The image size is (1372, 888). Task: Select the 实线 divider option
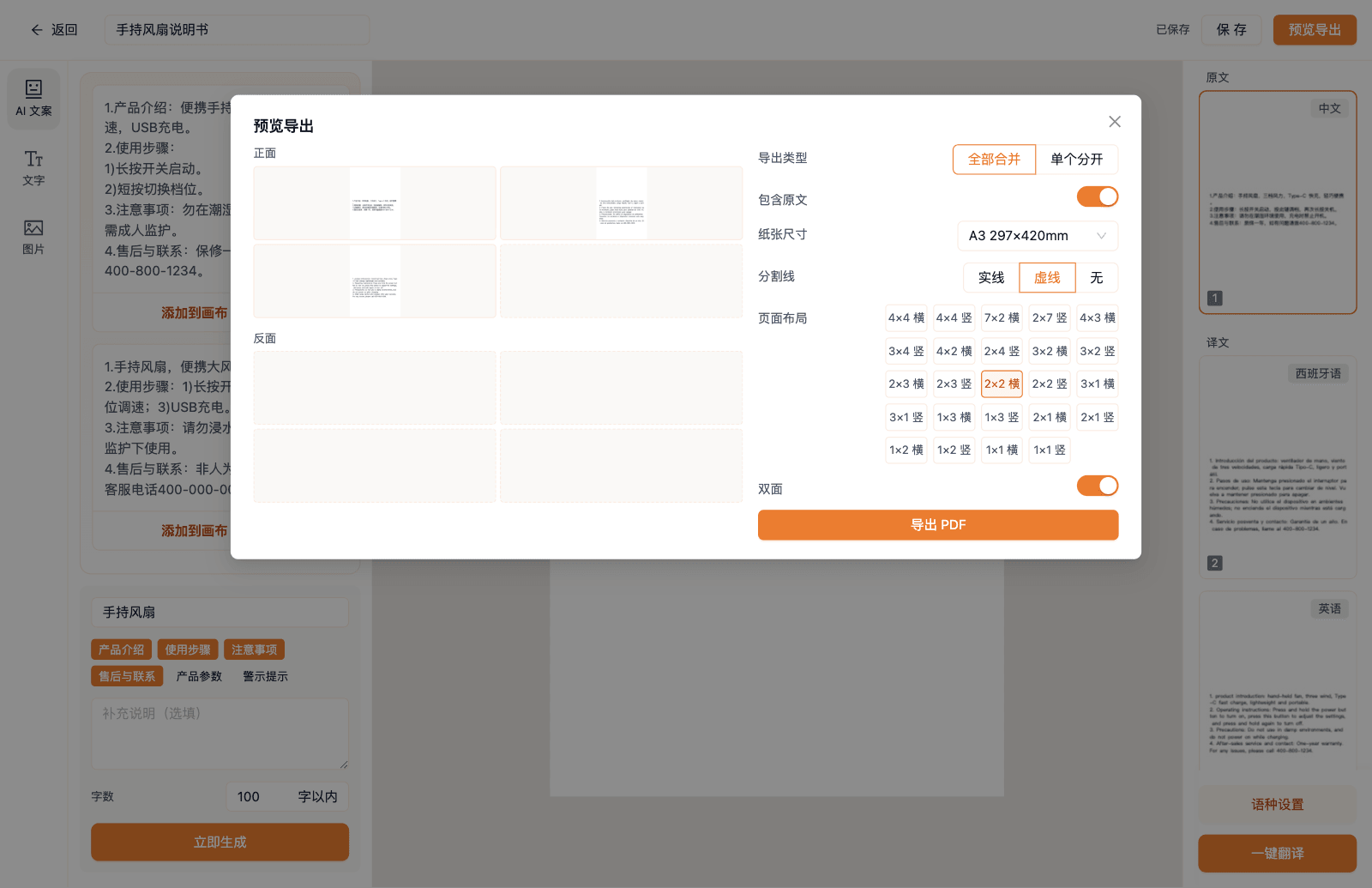coord(991,277)
